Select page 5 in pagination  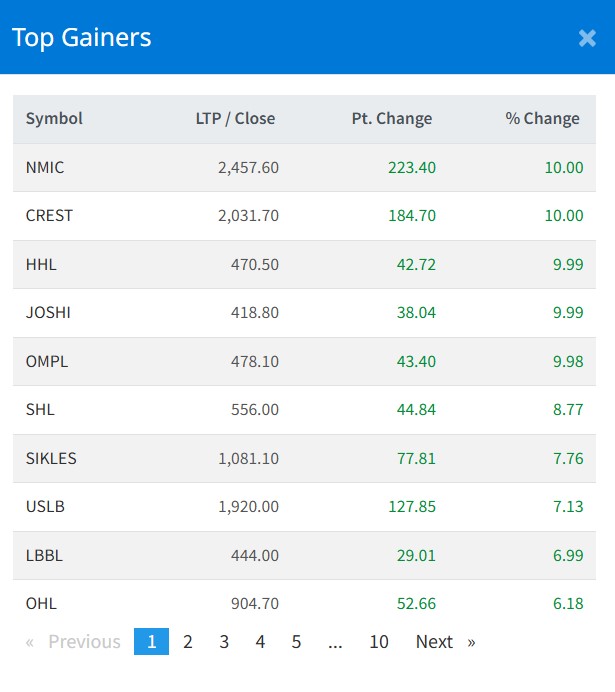click(x=296, y=642)
